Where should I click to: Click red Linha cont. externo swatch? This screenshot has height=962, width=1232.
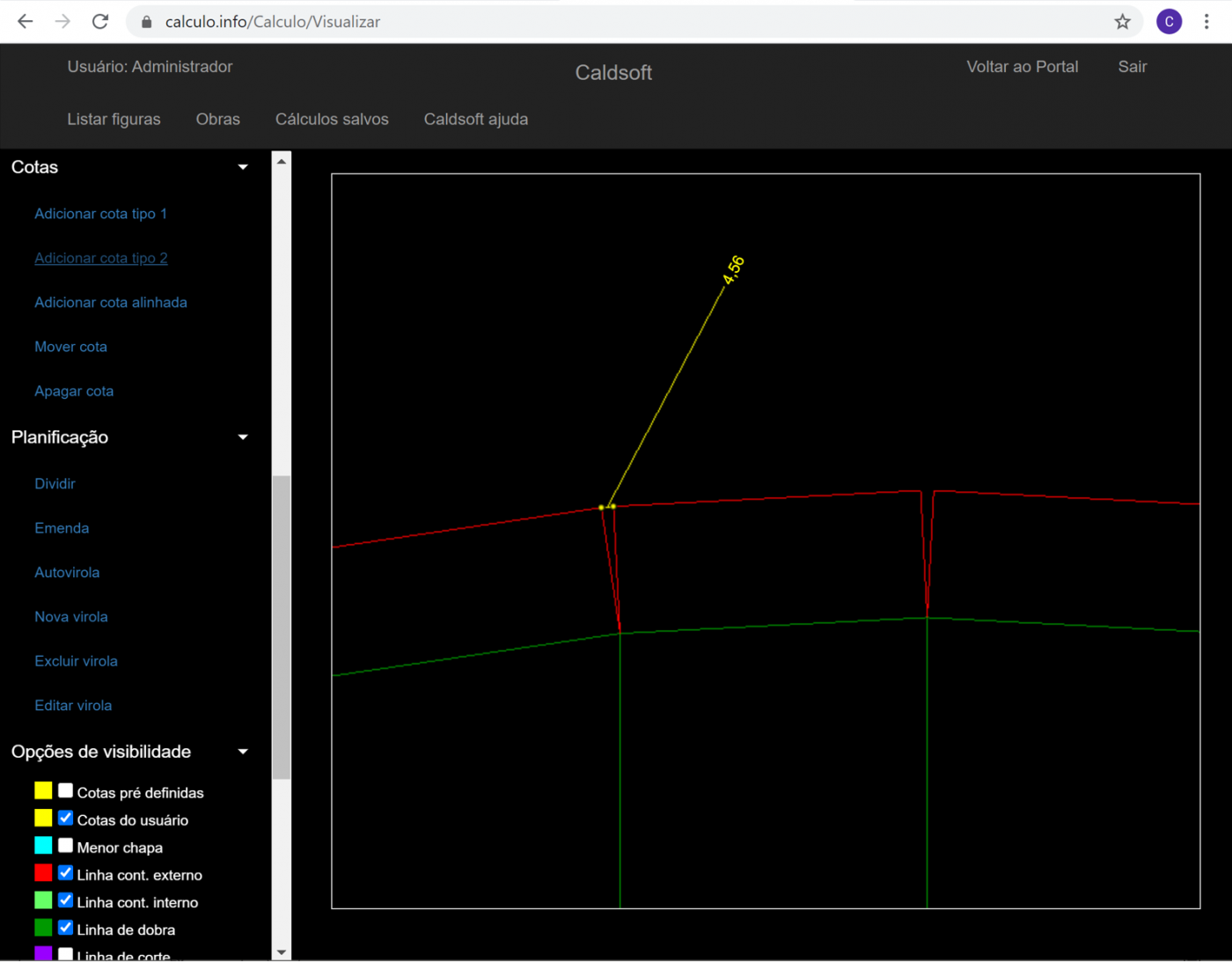pos(43,873)
